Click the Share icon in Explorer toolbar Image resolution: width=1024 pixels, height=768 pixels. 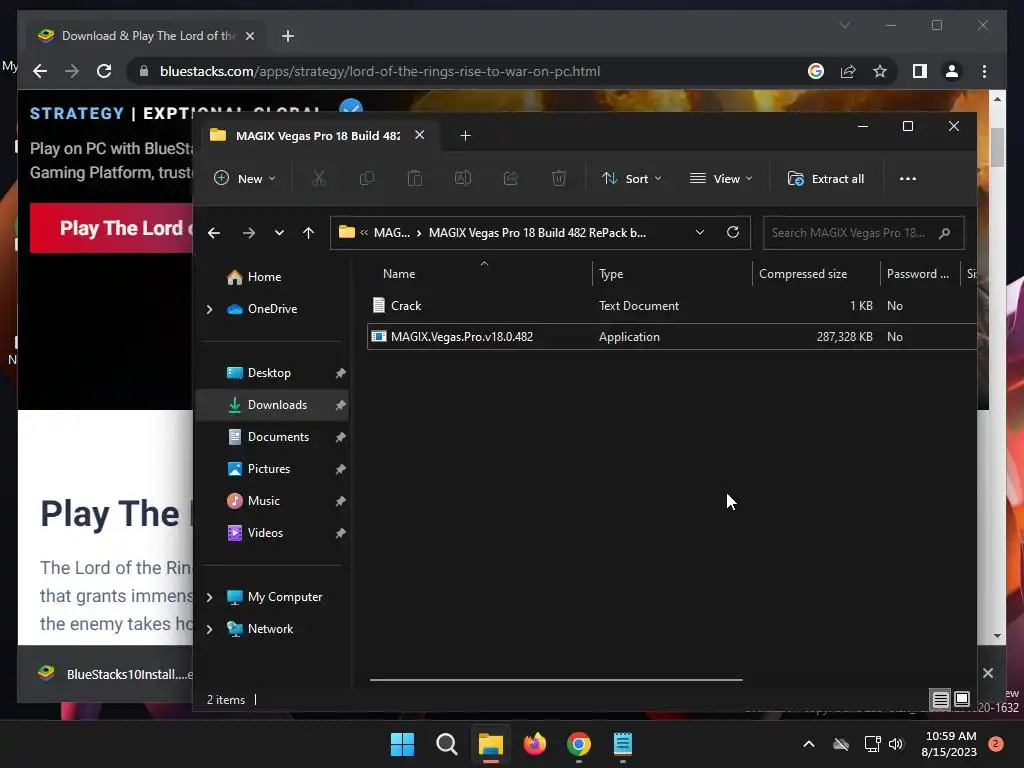click(511, 178)
